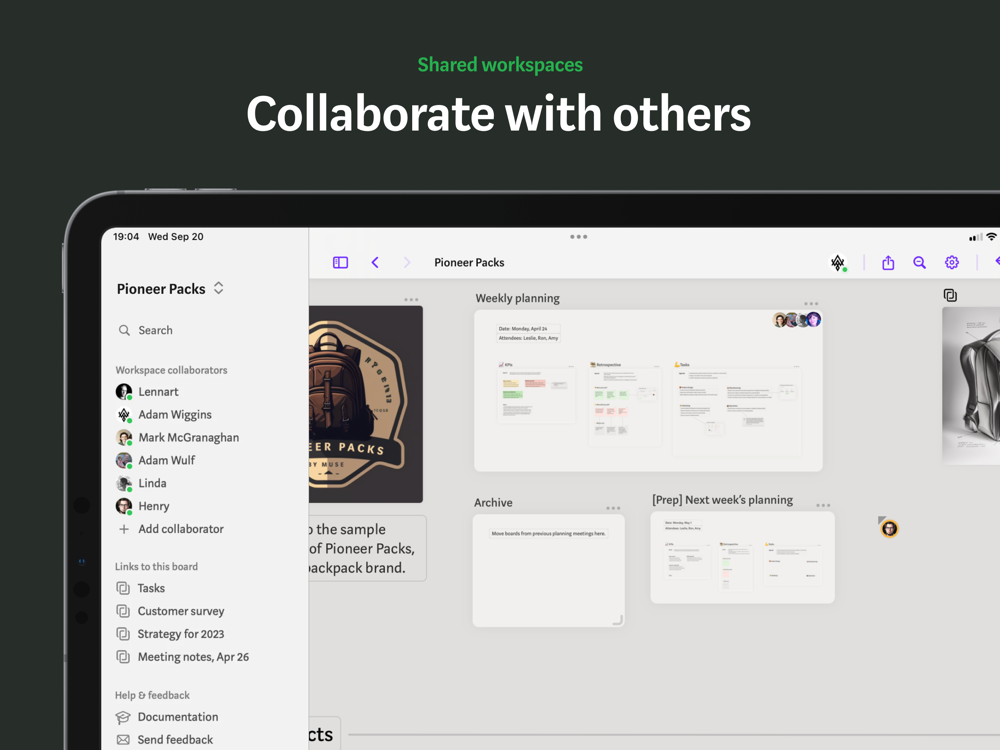The image size is (1000, 750).
Task: Open the Pioneer Packs logo card's menu dots
Action: (411, 299)
